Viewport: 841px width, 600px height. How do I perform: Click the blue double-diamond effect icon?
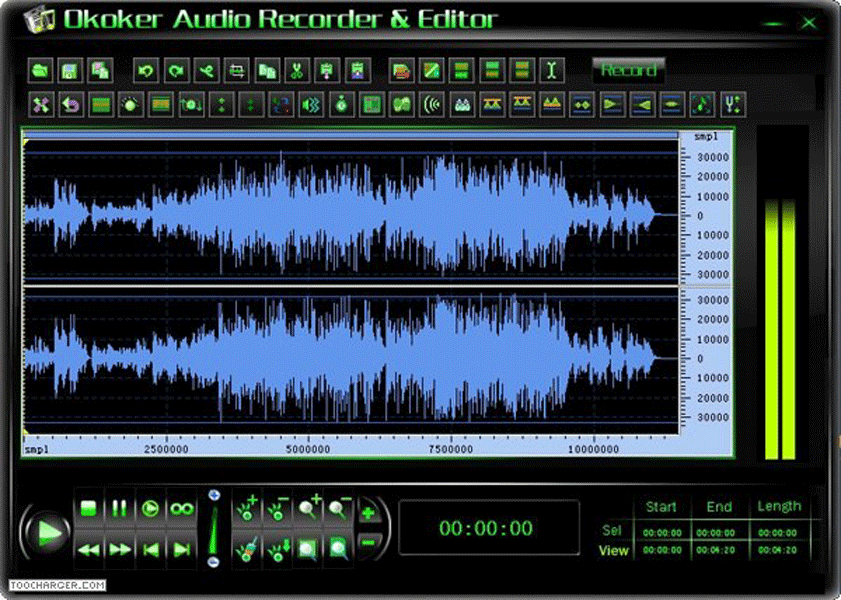(582, 105)
